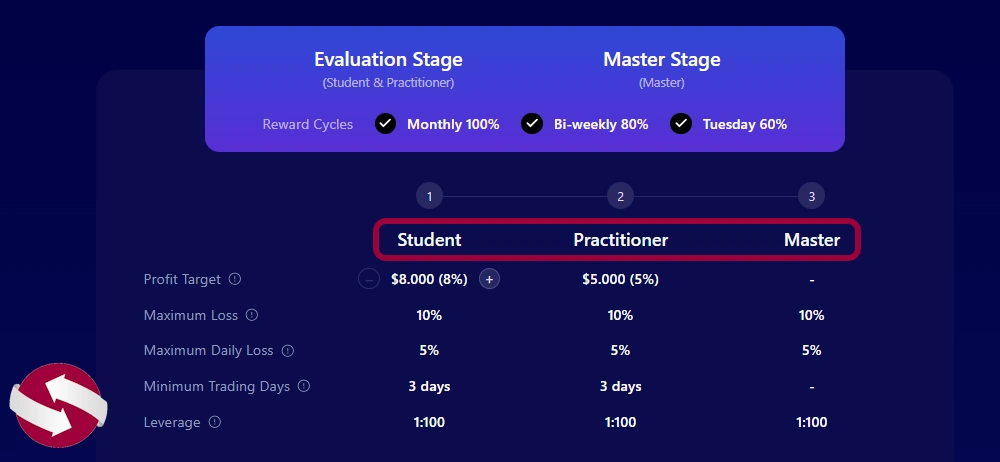Click the step 2 circle marker
This screenshot has height=462, width=1000.
[621, 196]
